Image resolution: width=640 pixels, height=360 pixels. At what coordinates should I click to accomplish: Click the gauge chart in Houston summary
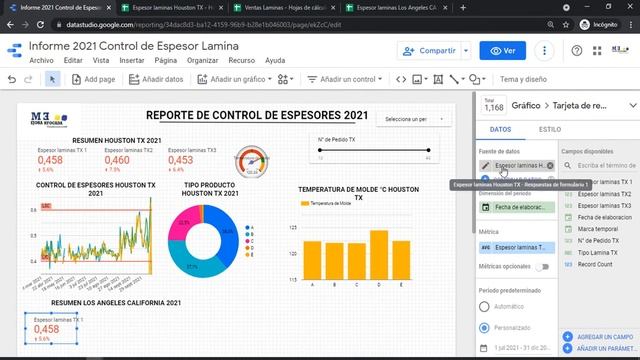pos(252,162)
